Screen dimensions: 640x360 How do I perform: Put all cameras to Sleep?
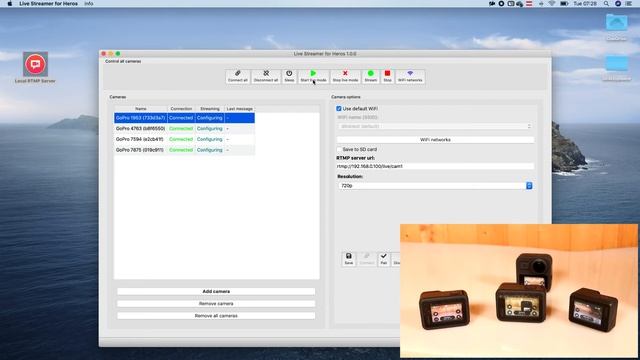[x=289, y=76]
